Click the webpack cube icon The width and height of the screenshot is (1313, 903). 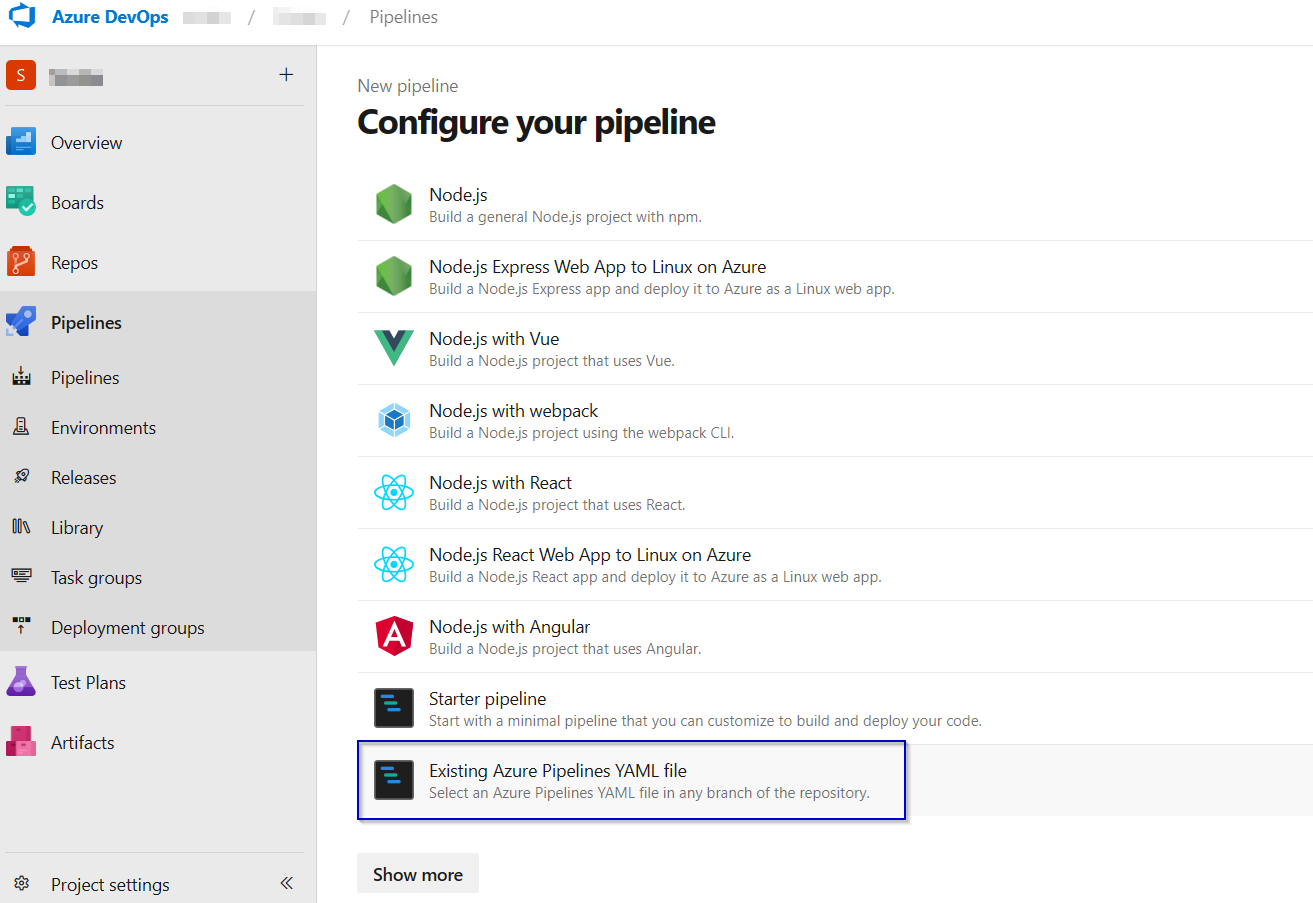point(394,420)
